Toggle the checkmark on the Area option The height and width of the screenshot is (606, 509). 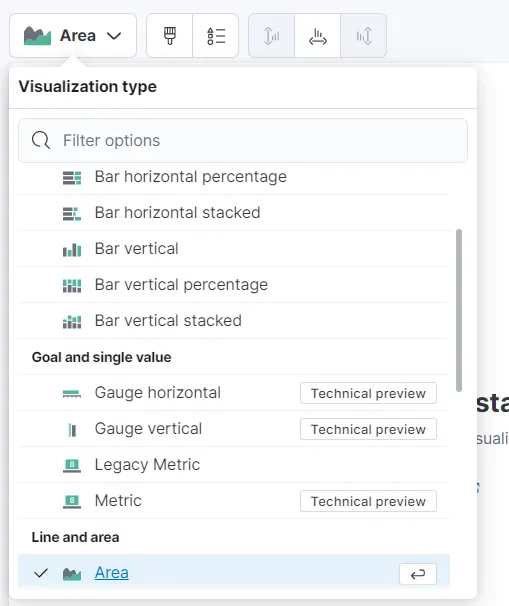41,573
